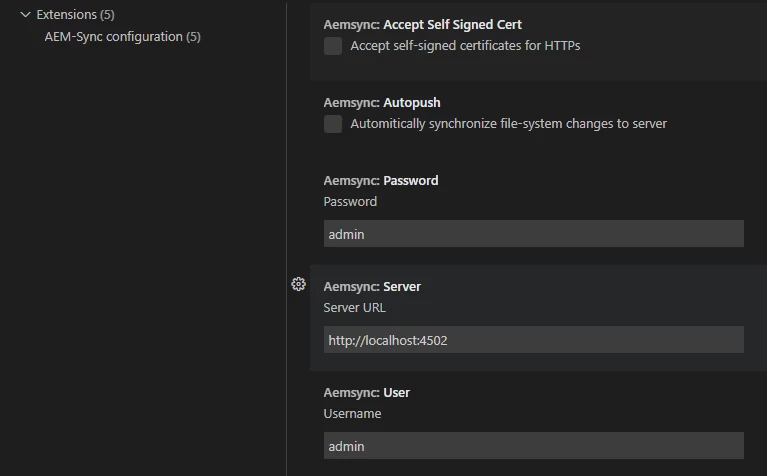Click the 'Server URL' description text
The width and height of the screenshot is (767, 476).
(354, 308)
